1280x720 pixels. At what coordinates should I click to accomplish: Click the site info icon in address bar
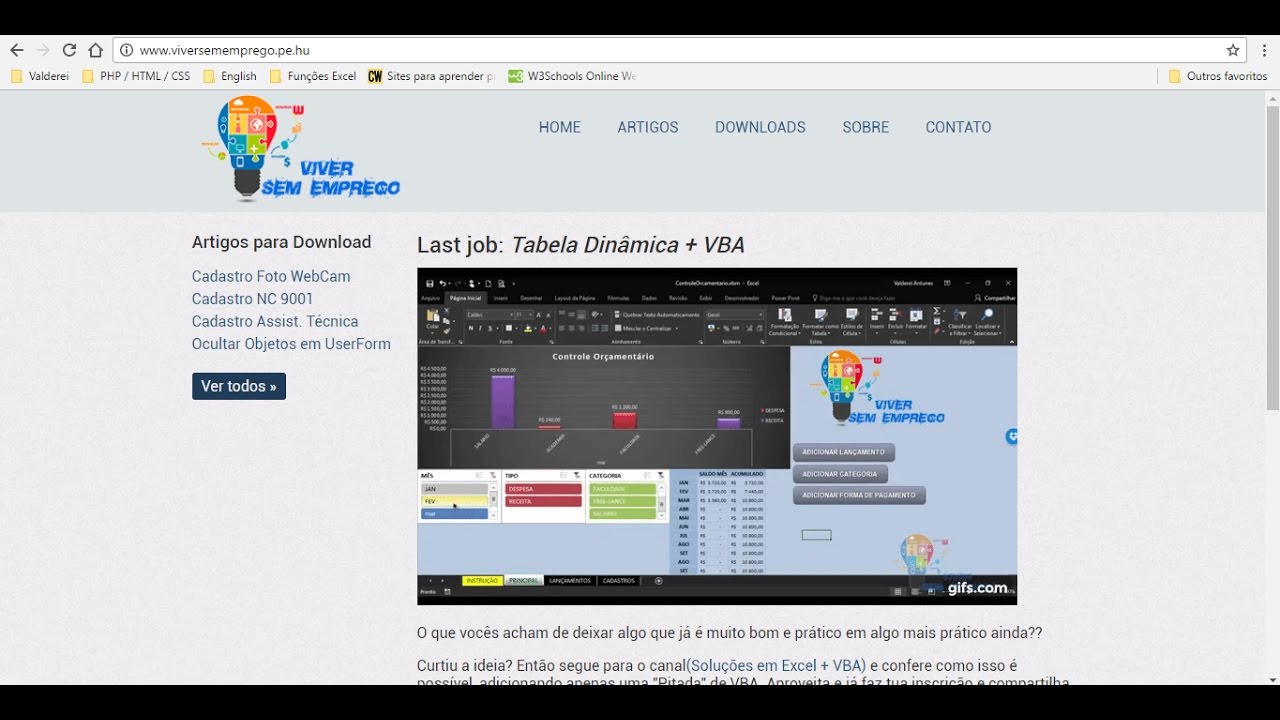click(x=126, y=50)
